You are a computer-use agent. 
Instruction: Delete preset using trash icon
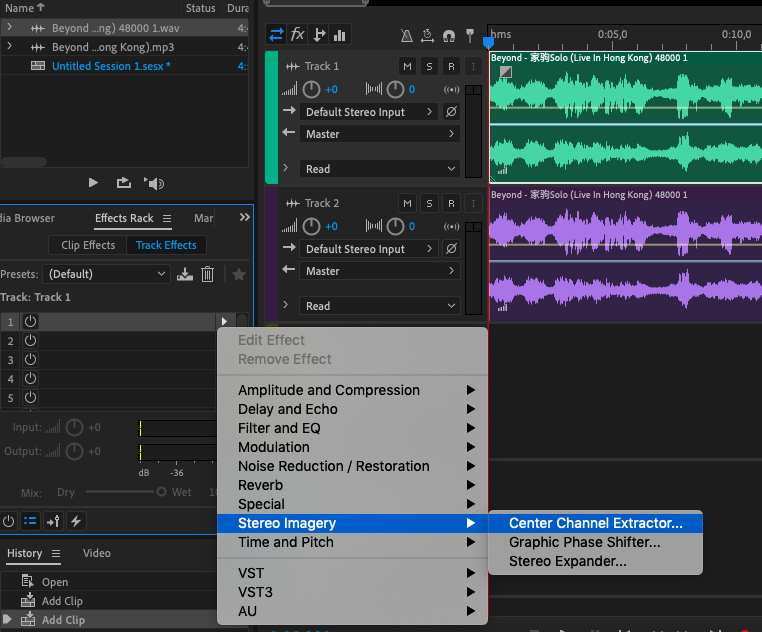click(x=208, y=274)
